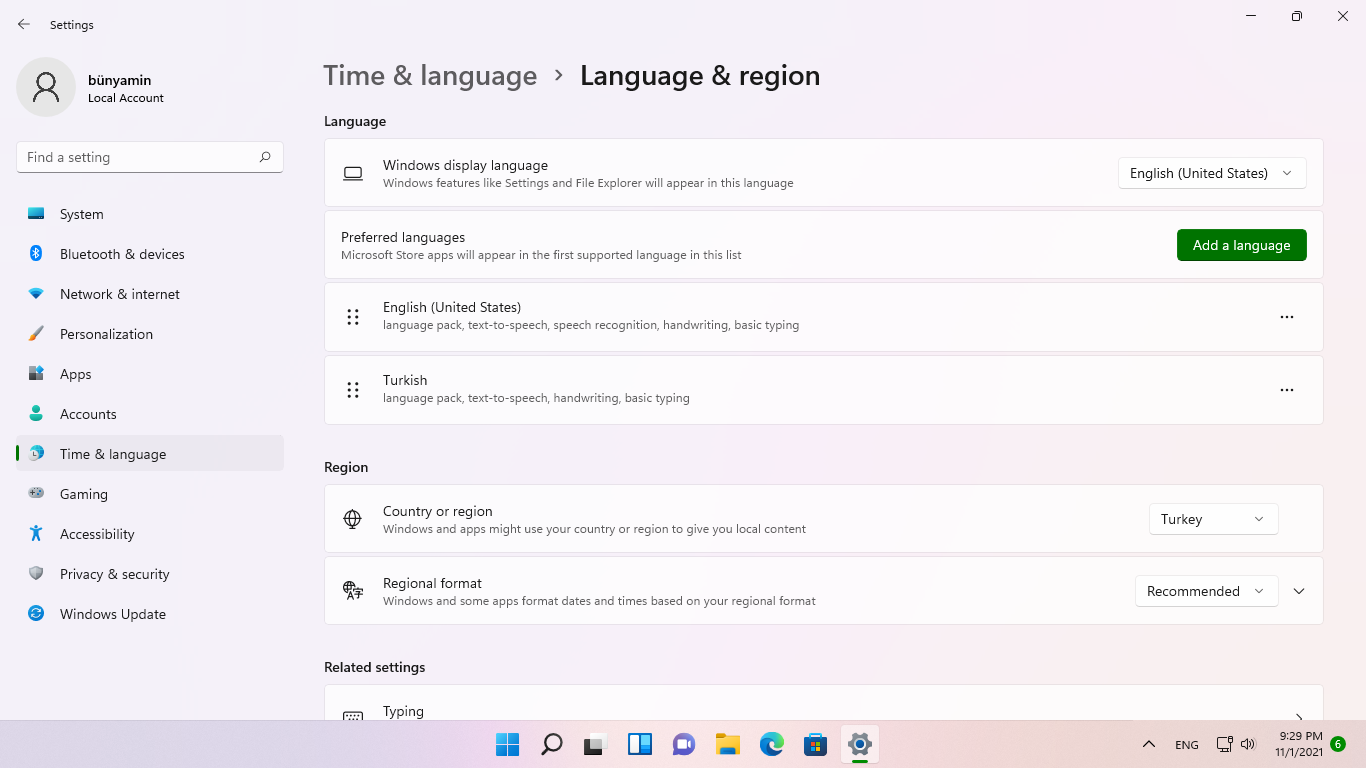Click the Settings gear on taskbar

860,744
